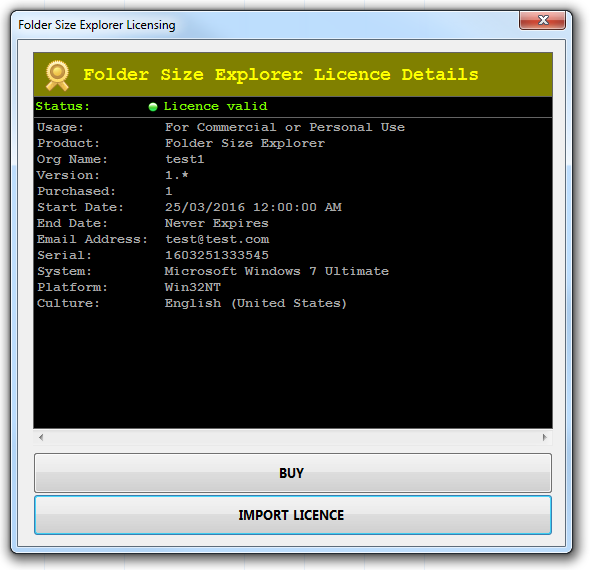Select the serial number 1603251333545
The image size is (590, 570).
tap(217, 255)
